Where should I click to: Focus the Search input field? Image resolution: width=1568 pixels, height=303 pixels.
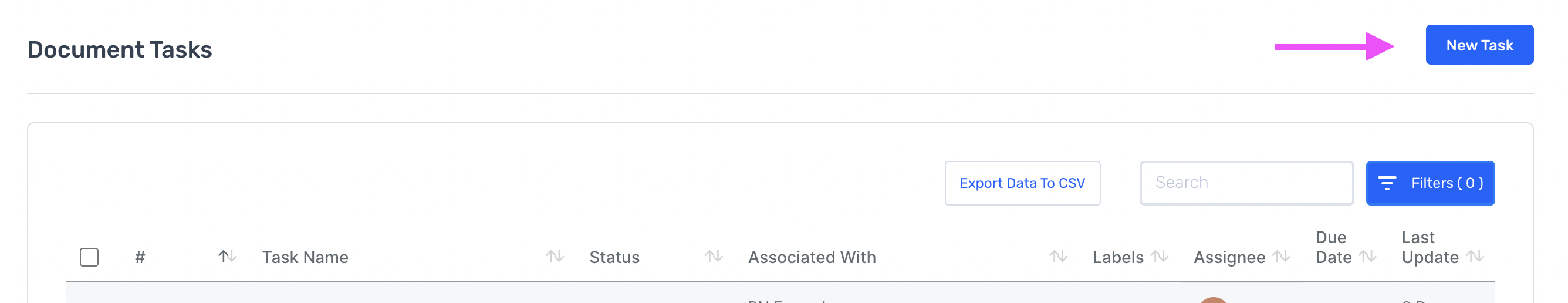(x=1246, y=183)
